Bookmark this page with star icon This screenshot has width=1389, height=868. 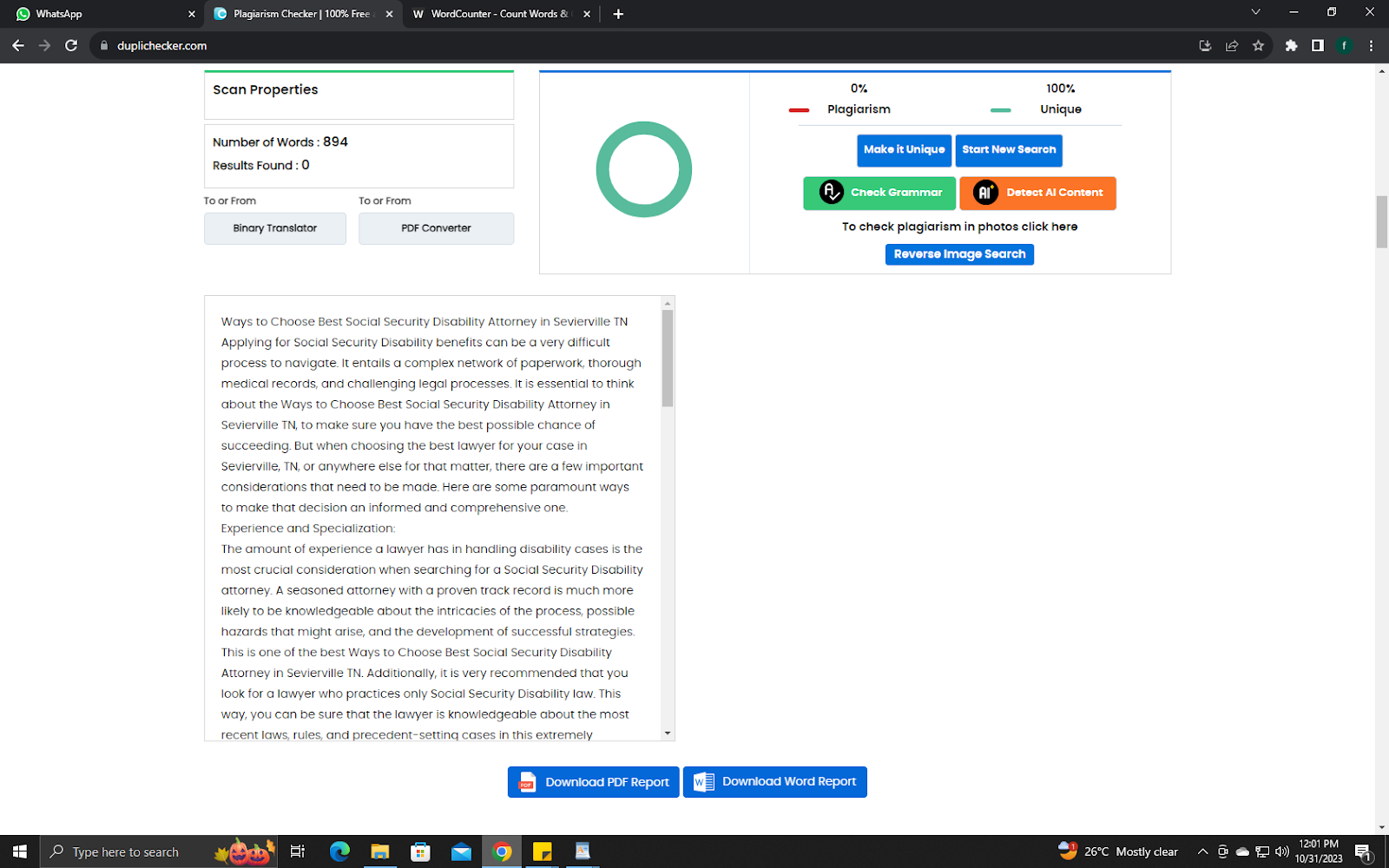1258,46
